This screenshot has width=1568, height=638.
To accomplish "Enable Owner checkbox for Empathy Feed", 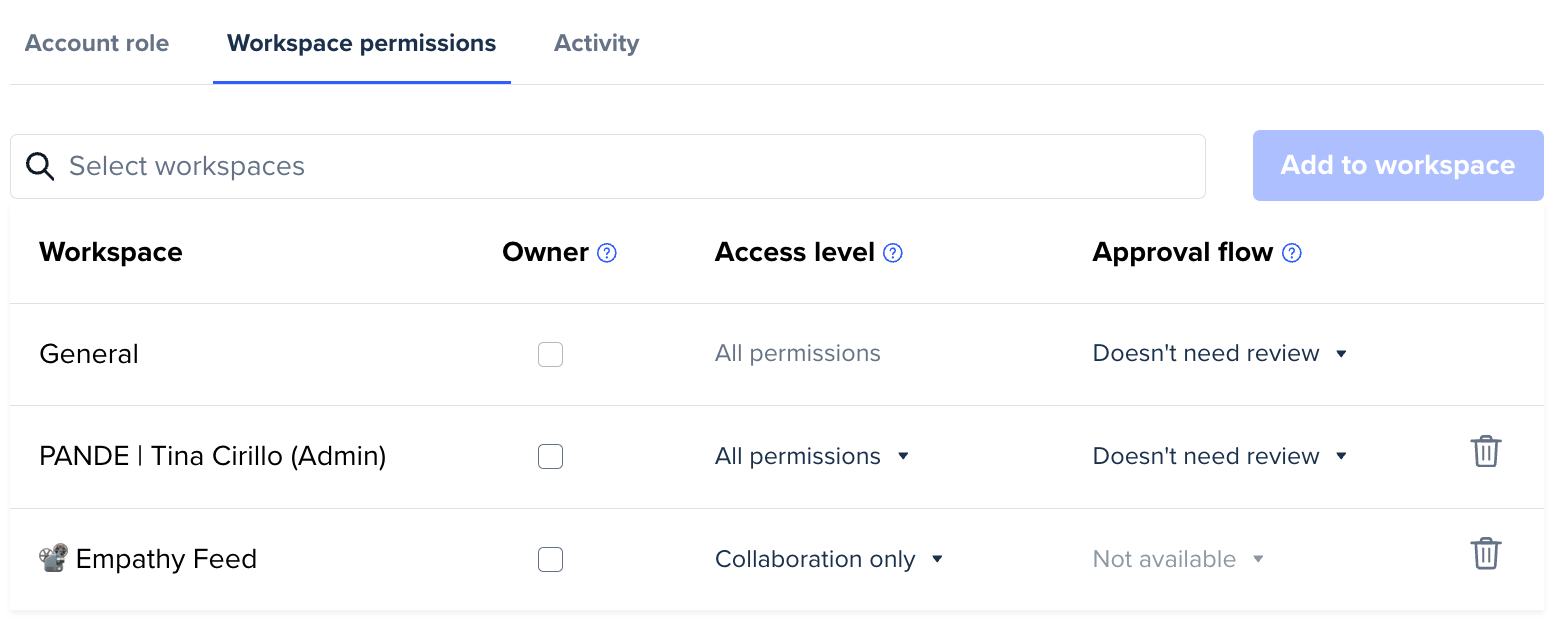I will 550,559.
